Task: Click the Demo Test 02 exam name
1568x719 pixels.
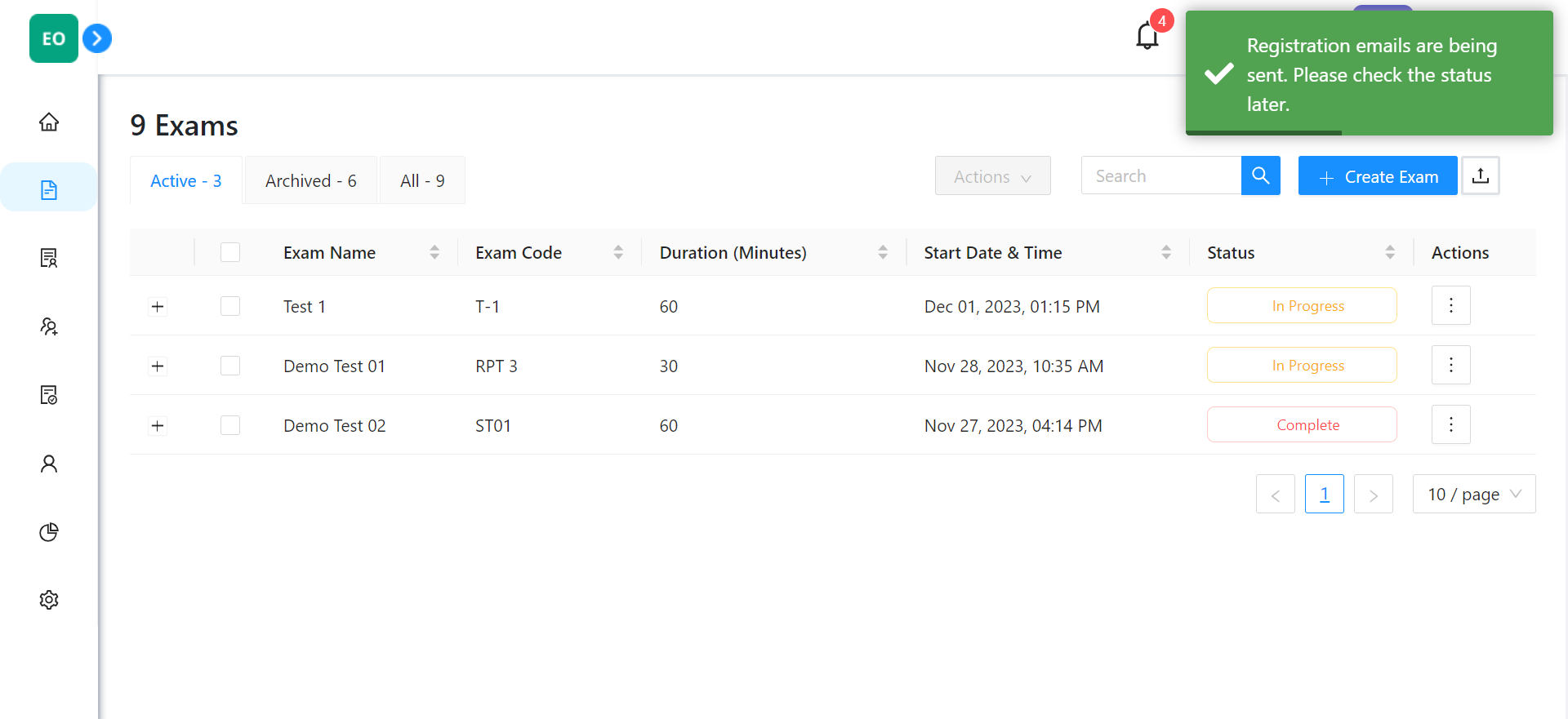Action: pos(334,426)
